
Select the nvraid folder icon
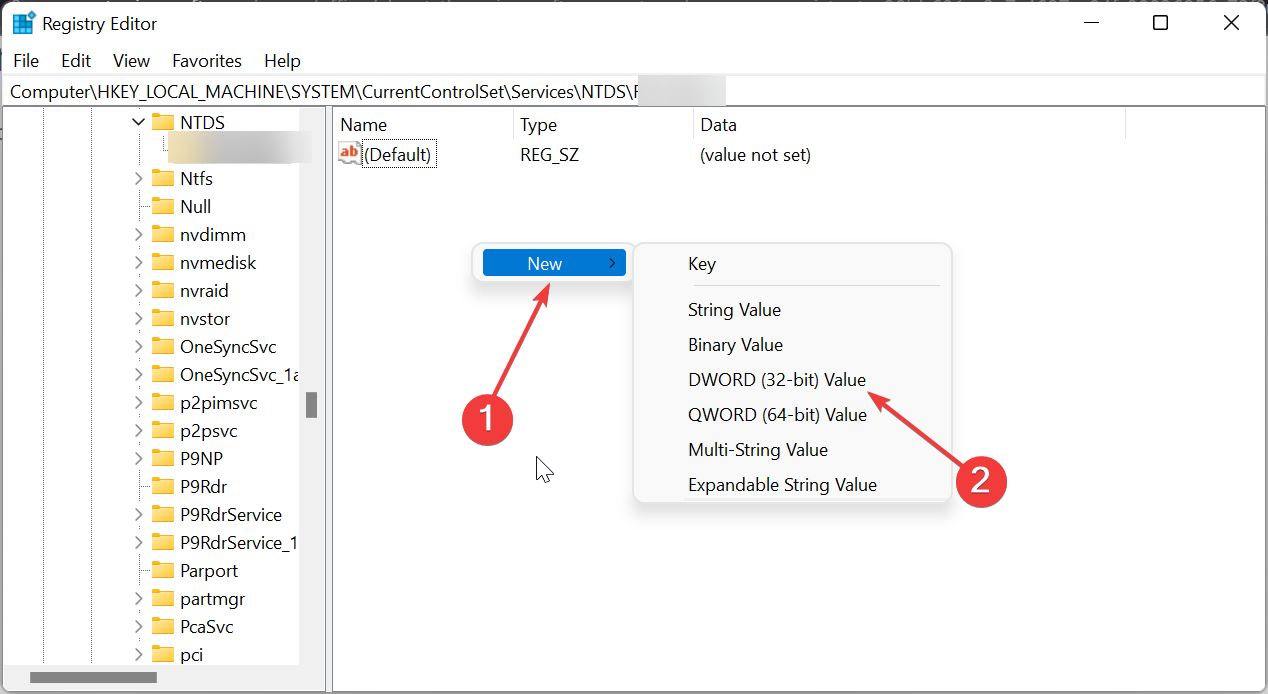click(163, 290)
